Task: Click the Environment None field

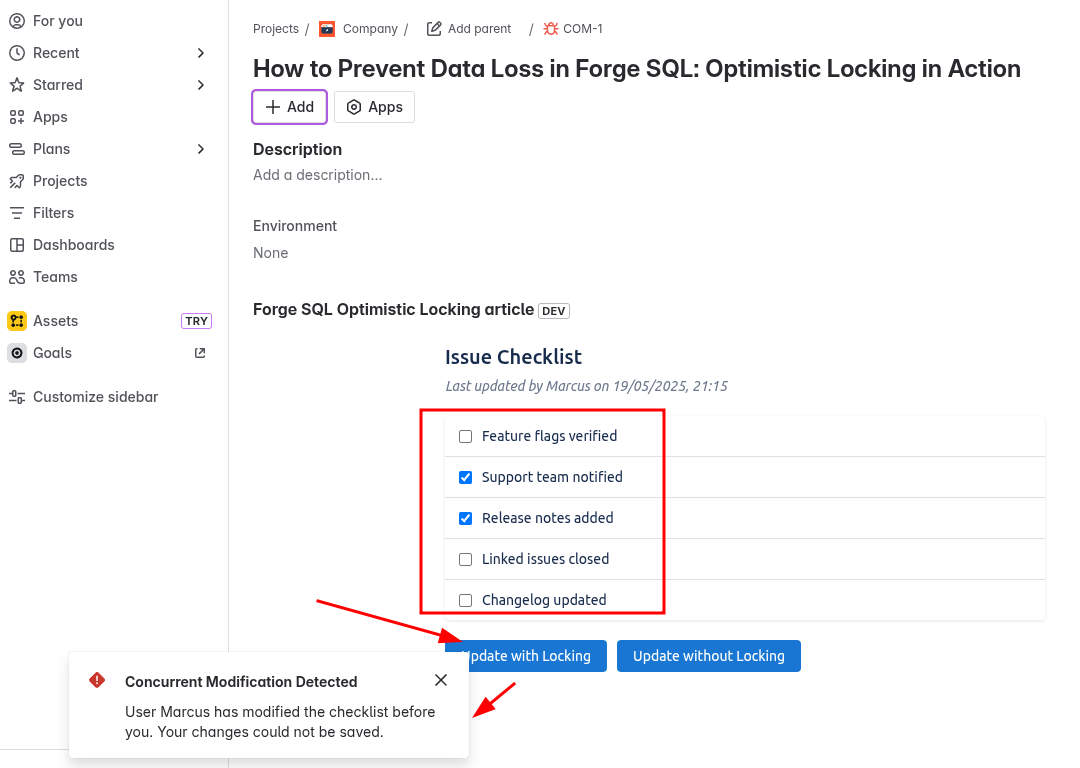Action: click(x=271, y=253)
